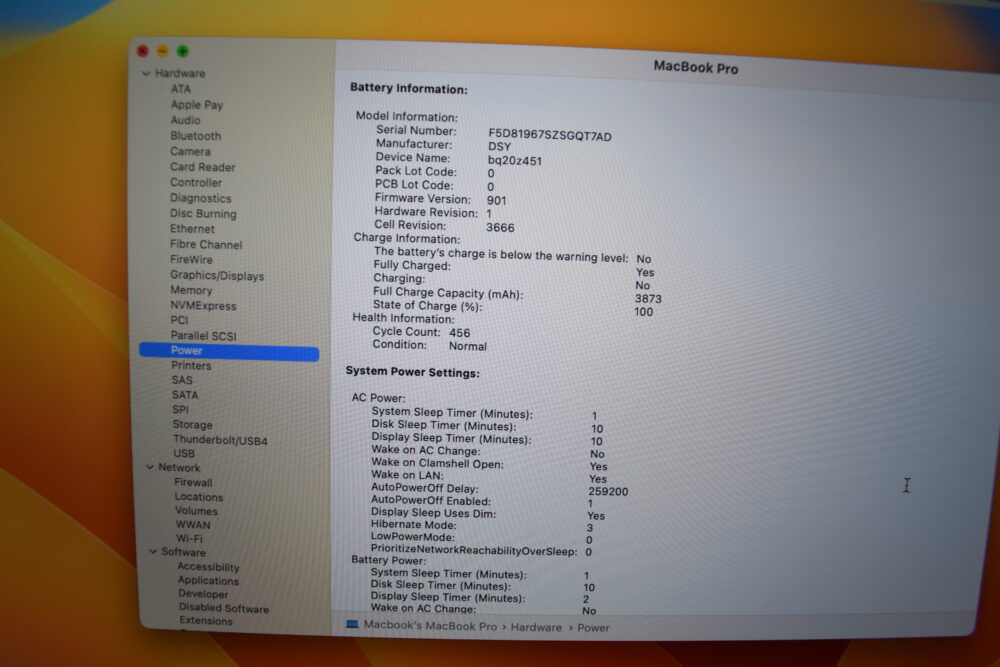Open the Controller entry

point(195,182)
